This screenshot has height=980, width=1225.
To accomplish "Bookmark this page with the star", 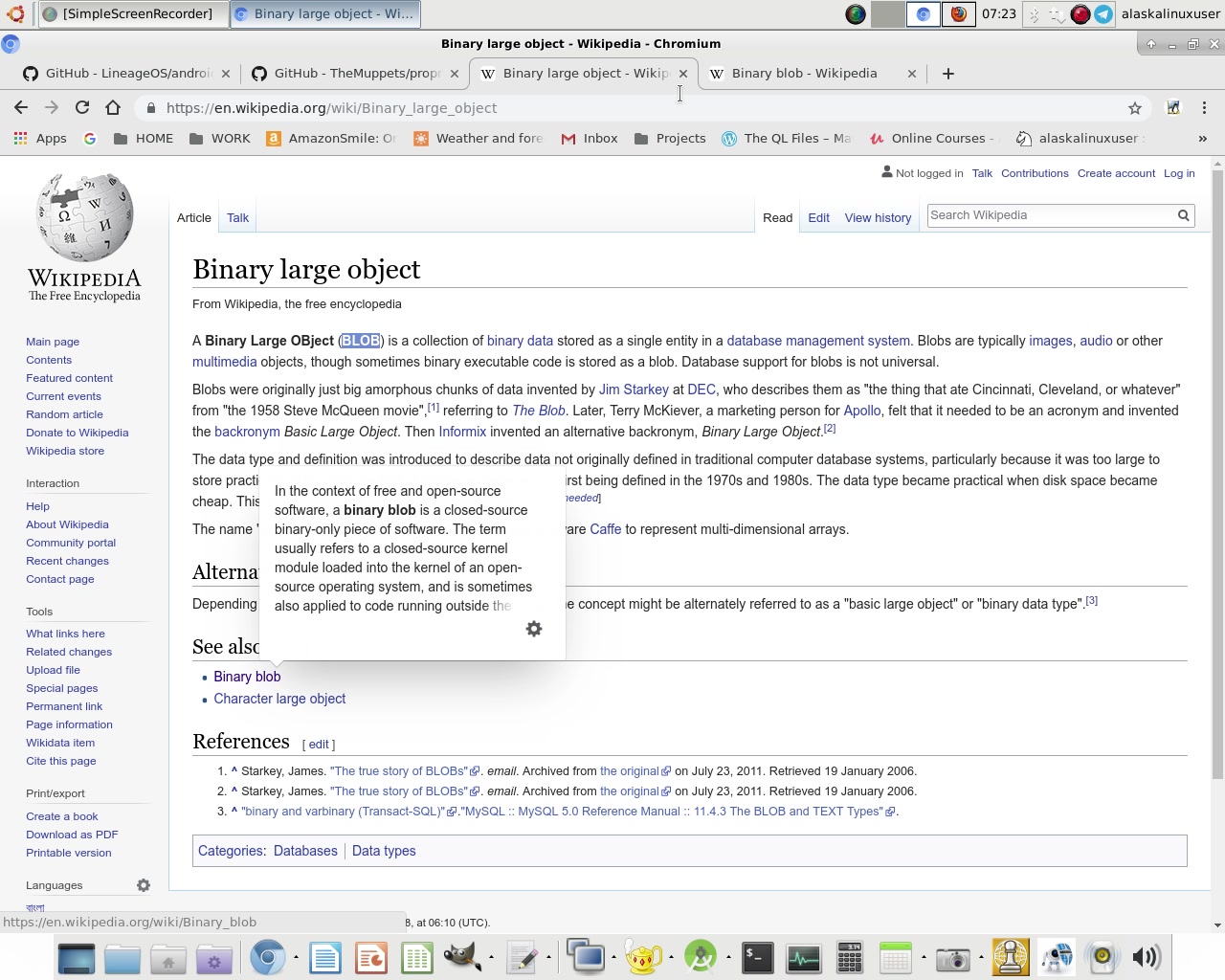I will 1135,108.
